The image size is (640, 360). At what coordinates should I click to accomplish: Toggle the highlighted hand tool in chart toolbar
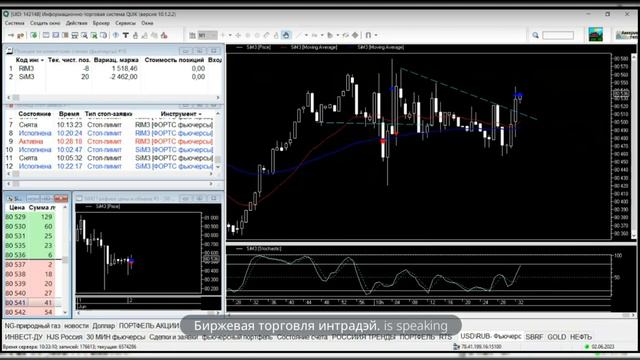(x=286, y=36)
